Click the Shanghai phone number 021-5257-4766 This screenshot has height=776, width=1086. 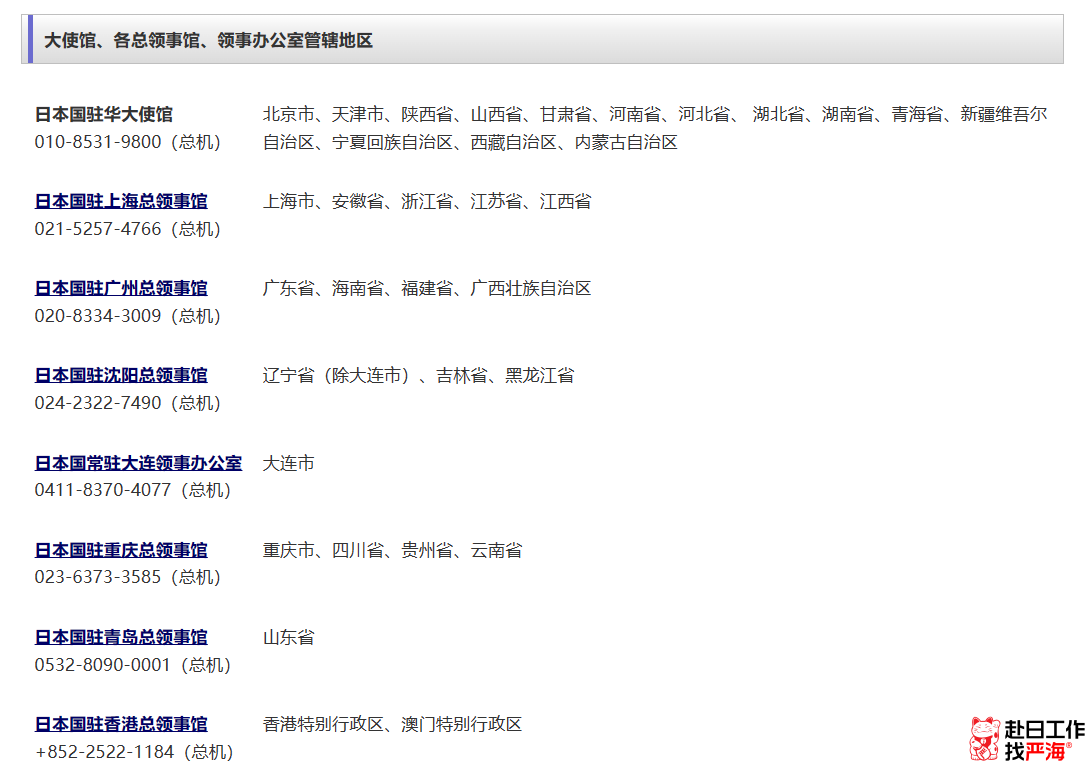(98, 229)
